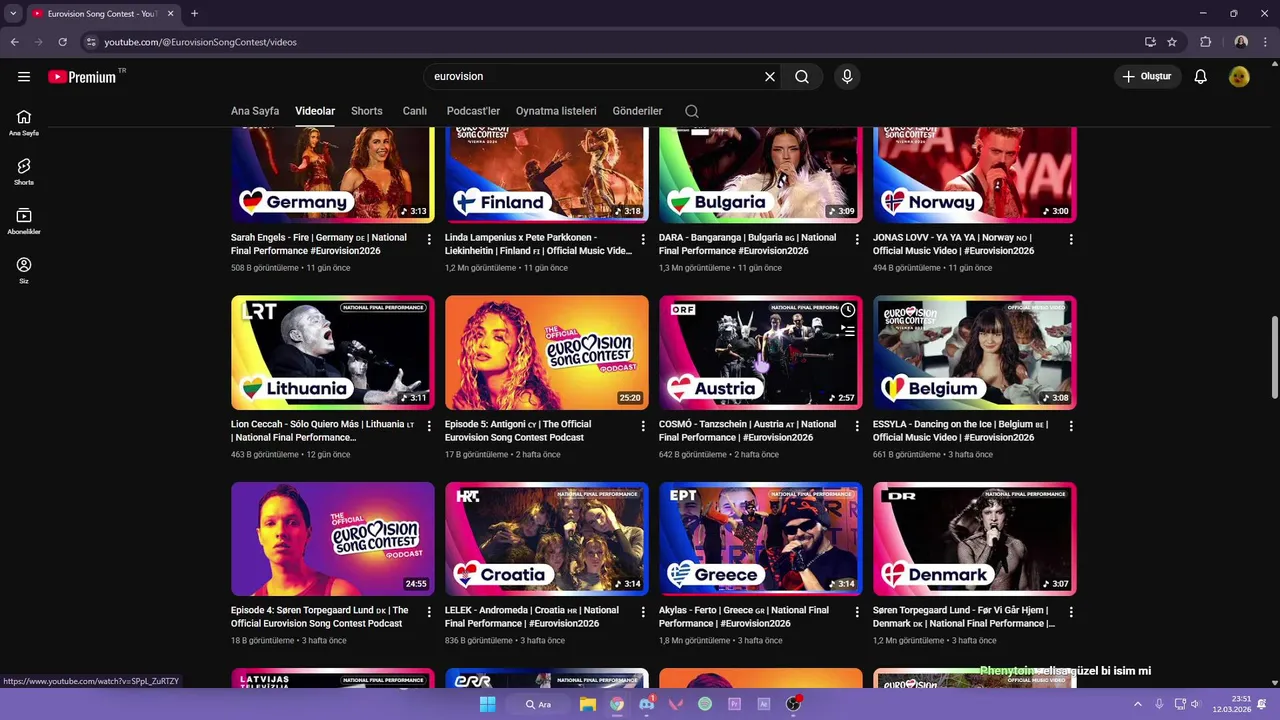This screenshot has height=720, width=1280.
Task: Open options menu for Søren Torpegaard Lund video
Action: click(x=1071, y=612)
